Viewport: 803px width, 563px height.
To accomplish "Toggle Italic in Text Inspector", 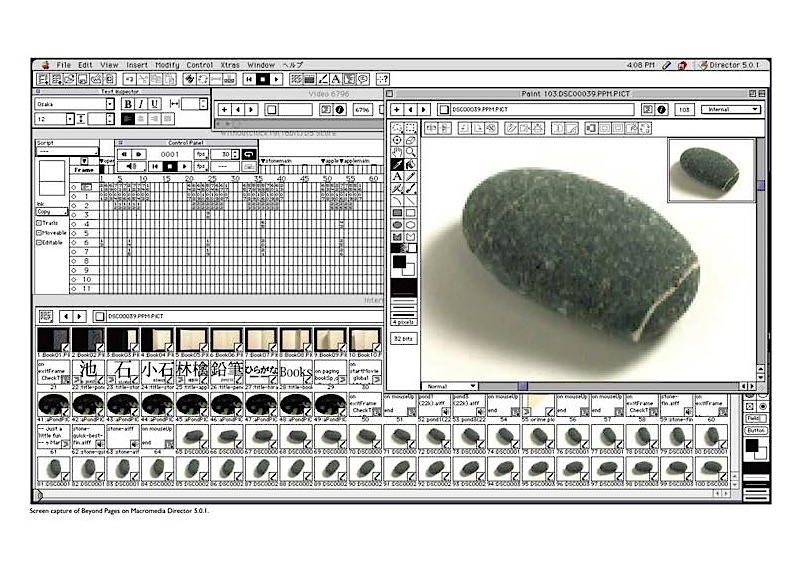I will coord(141,104).
